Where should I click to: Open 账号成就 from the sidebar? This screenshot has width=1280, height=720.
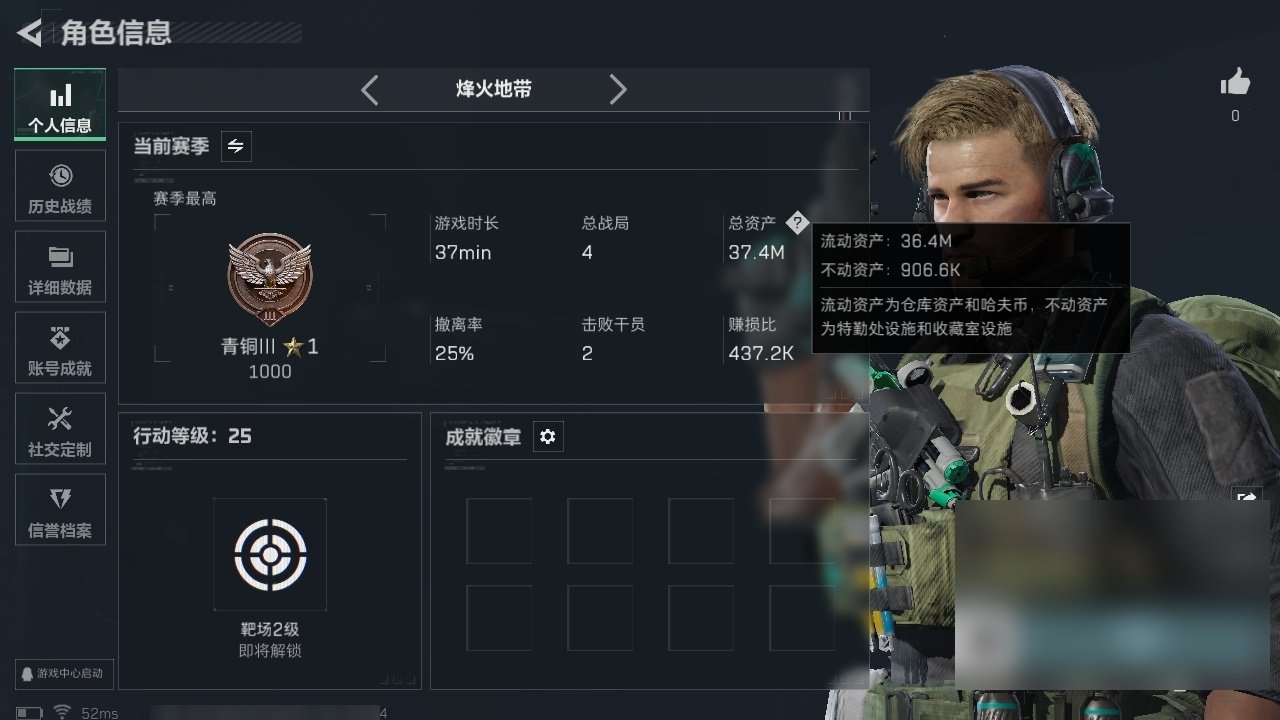tap(60, 351)
